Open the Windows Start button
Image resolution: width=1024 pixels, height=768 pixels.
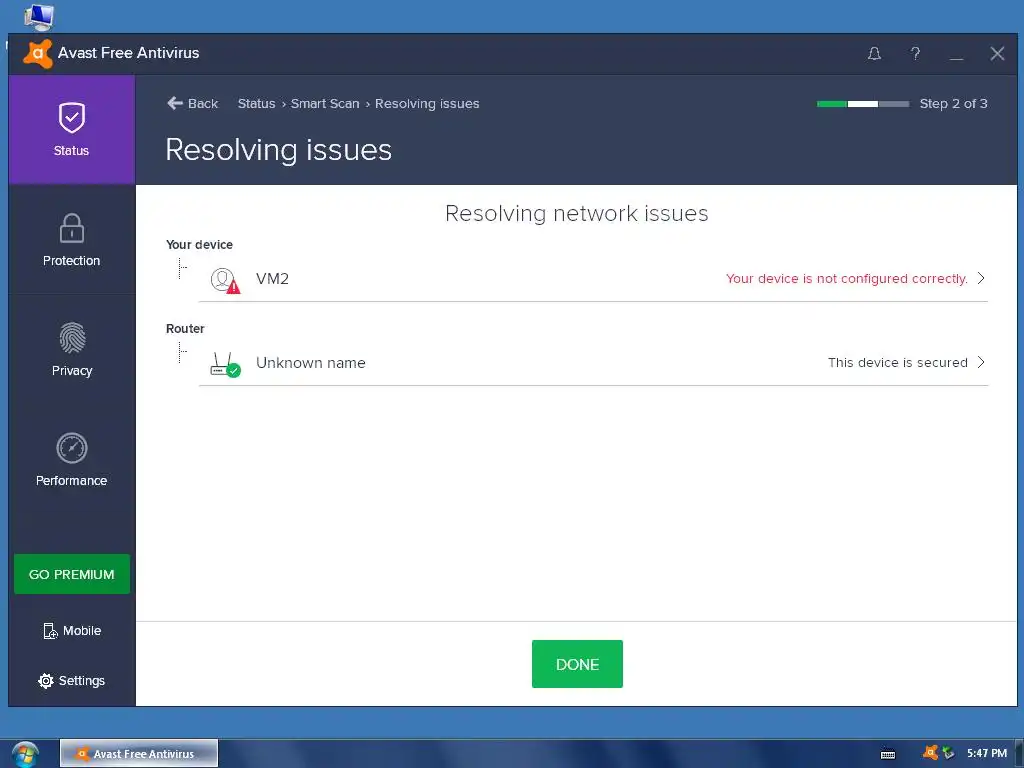[x=25, y=755]
